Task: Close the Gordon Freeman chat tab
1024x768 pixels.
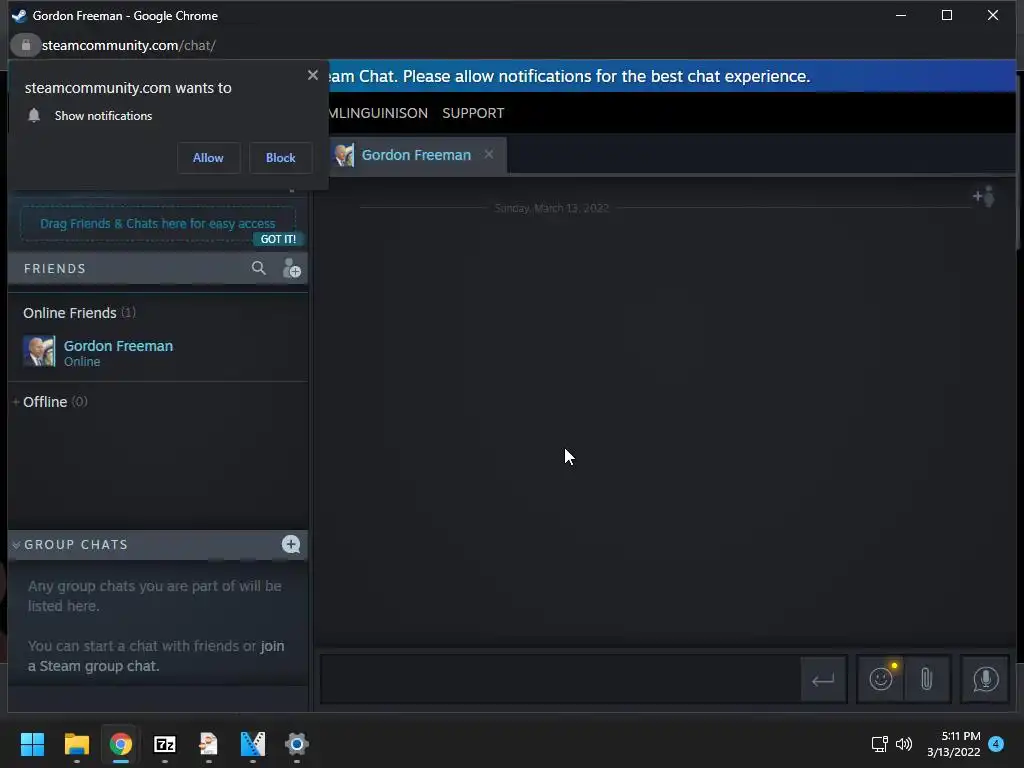Action: coord(488,154)
